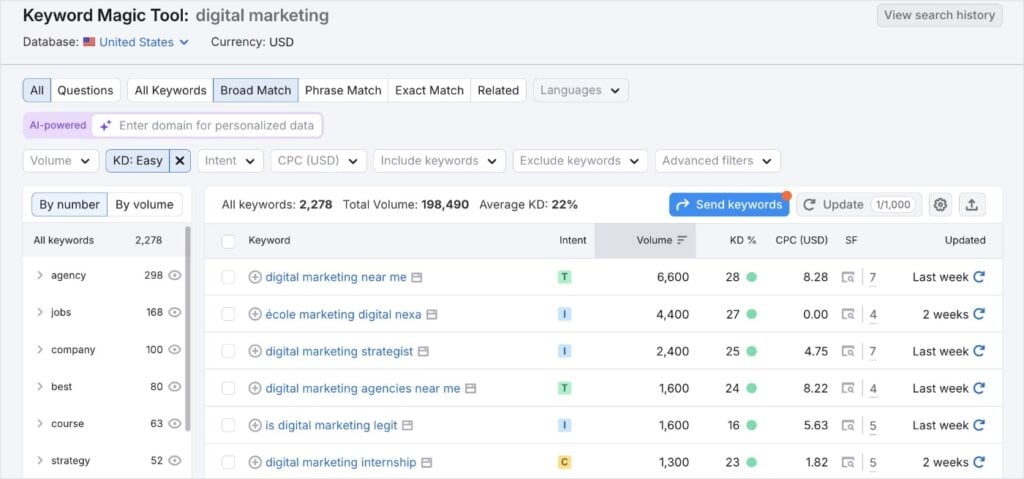
Task: Select all keywords with header checkbox
Action: coord(228,241)
